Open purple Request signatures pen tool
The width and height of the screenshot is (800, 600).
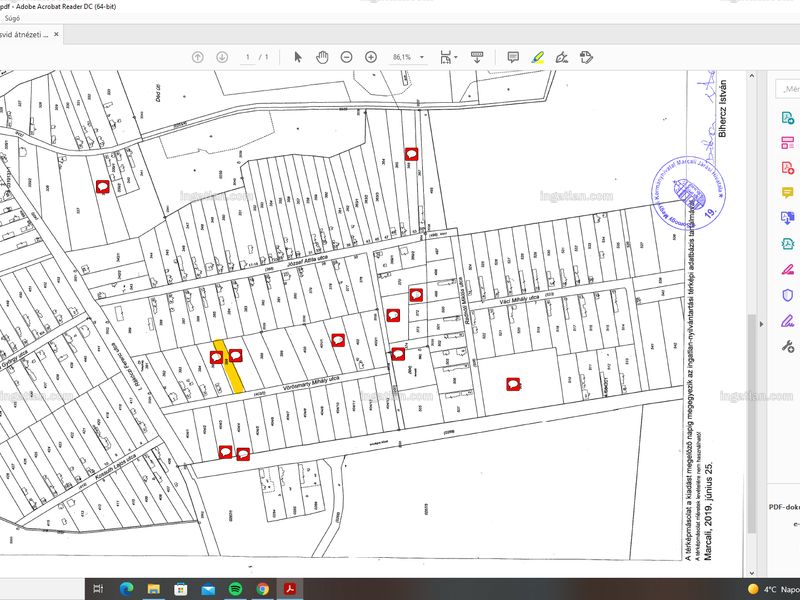[787, 321]
